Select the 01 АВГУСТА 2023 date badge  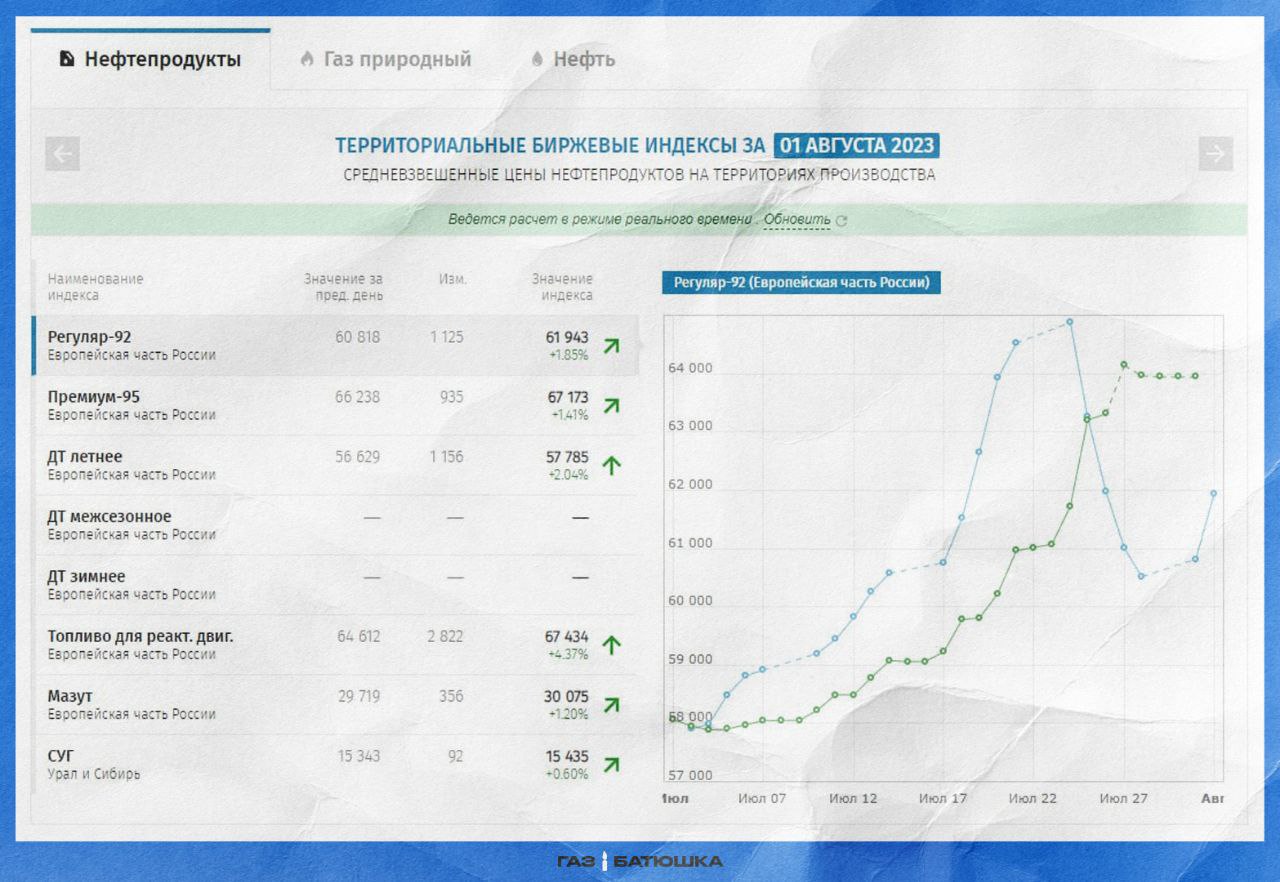coord(856,146)
